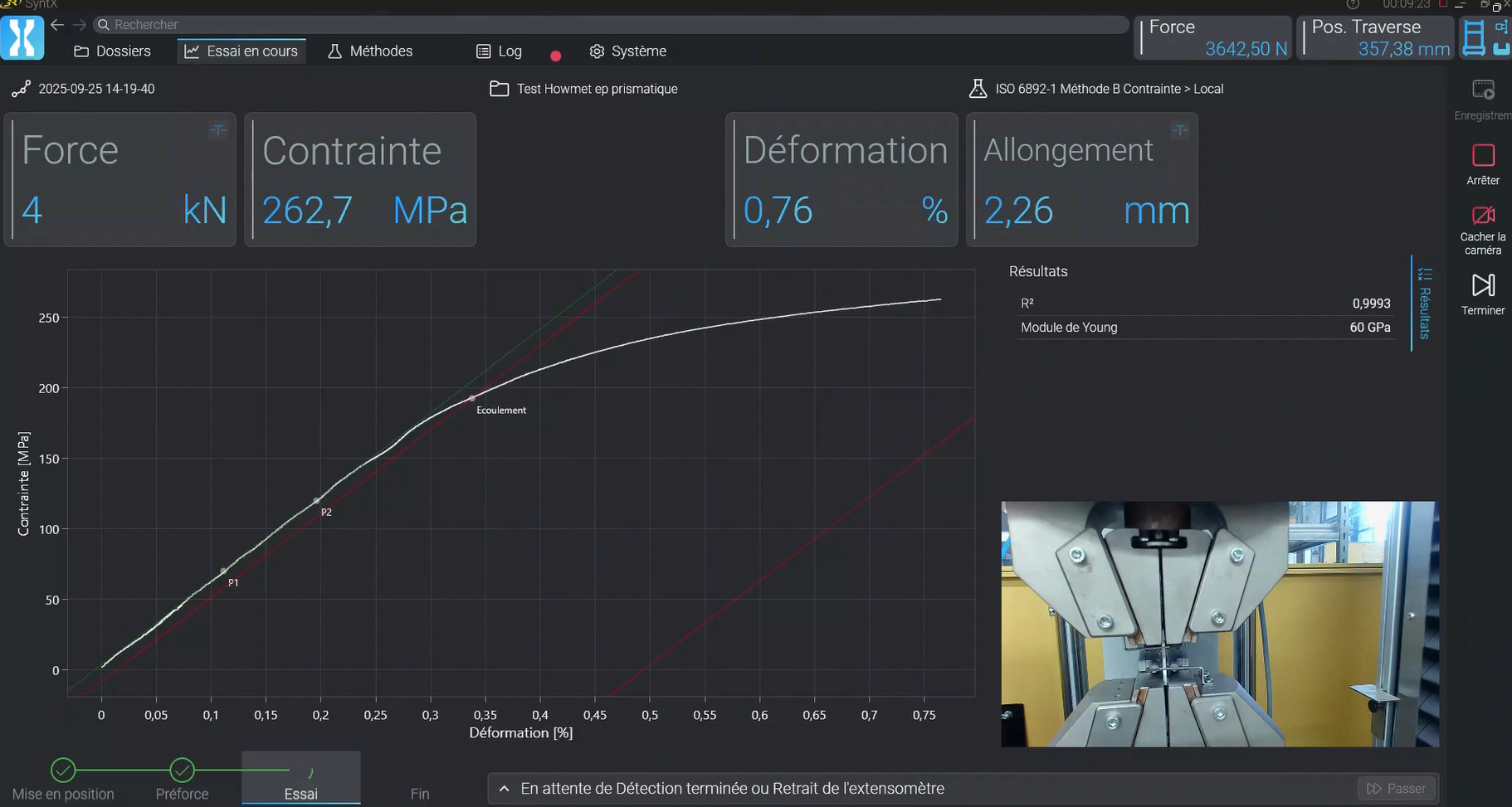Click the Enregistrement video record icon

[1483, 90]
